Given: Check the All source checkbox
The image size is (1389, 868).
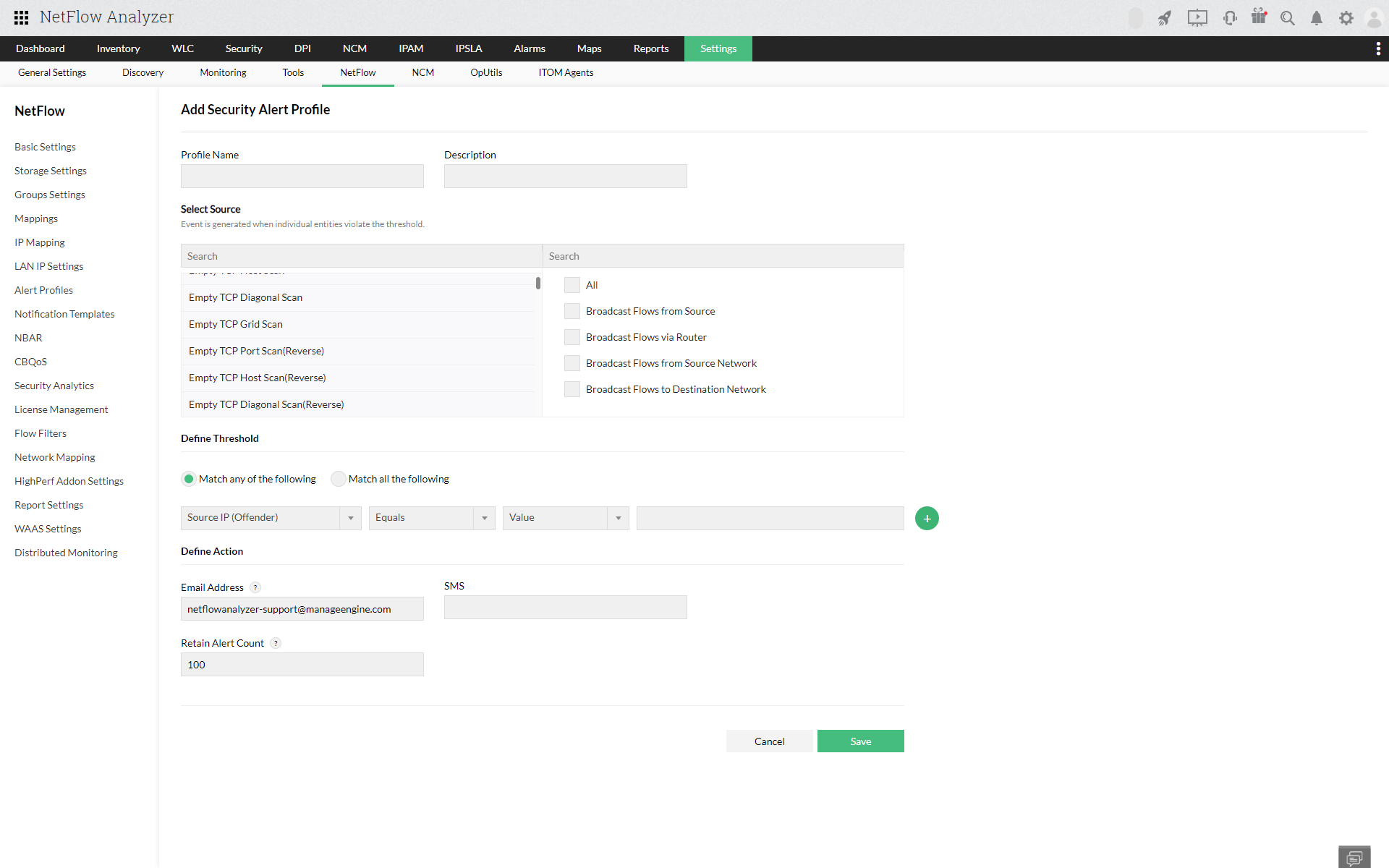Looking at the screenshot, I should click(x=572, y=285).
